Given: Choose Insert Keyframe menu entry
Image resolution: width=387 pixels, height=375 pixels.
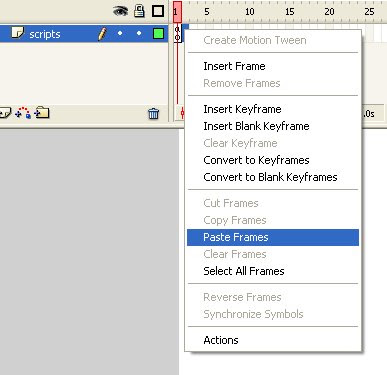Looking at the screenshot, I should [x=273, y=109].
